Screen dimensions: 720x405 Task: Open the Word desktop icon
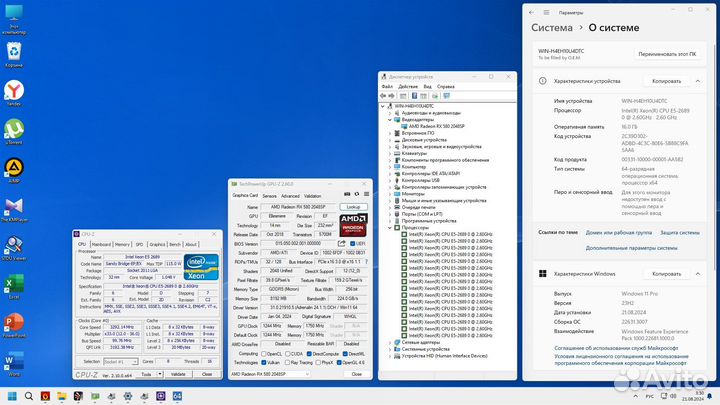pyautogui.click(x=14, y=364)
